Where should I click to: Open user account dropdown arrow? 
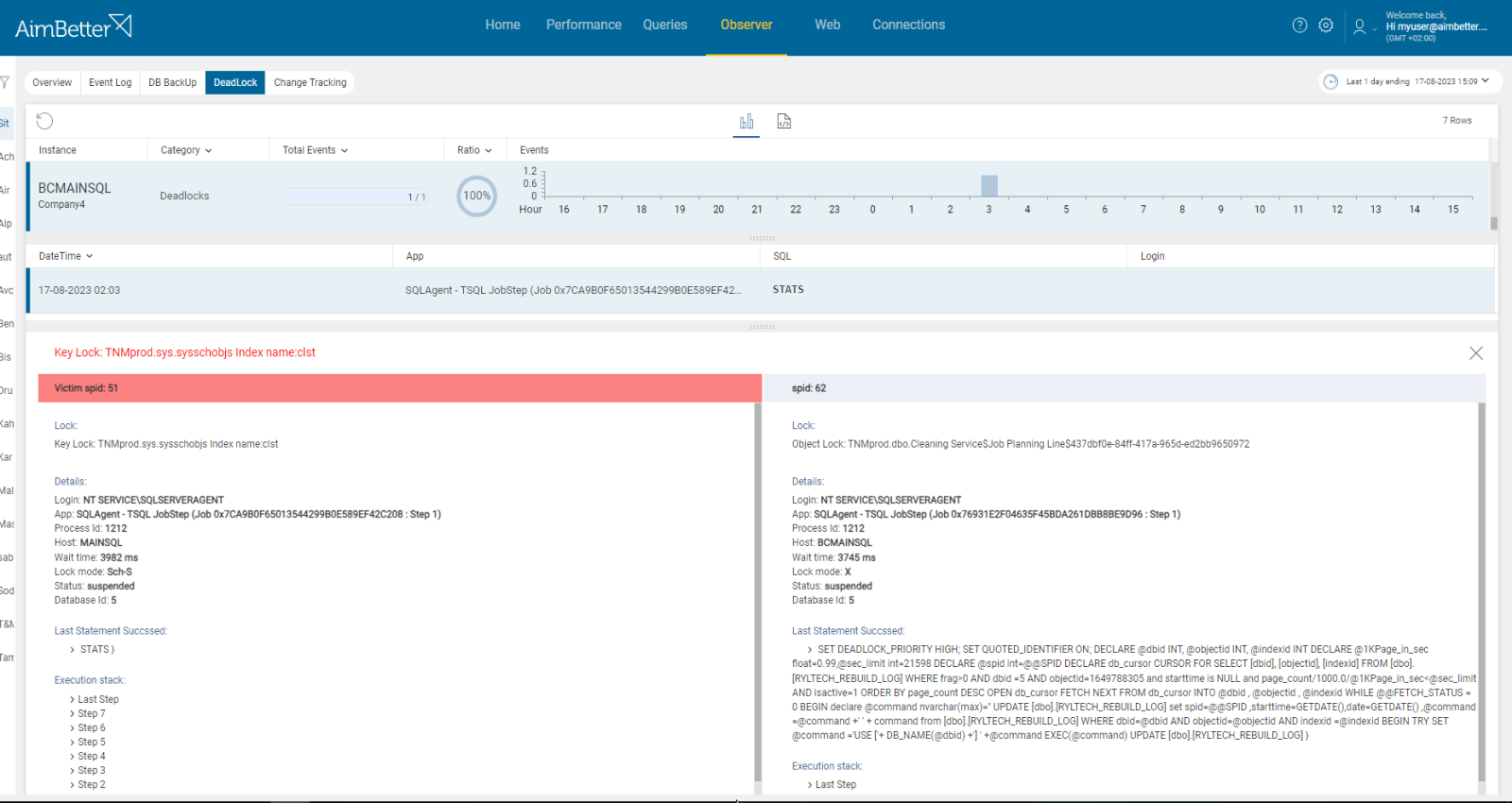coord(1374,29)
